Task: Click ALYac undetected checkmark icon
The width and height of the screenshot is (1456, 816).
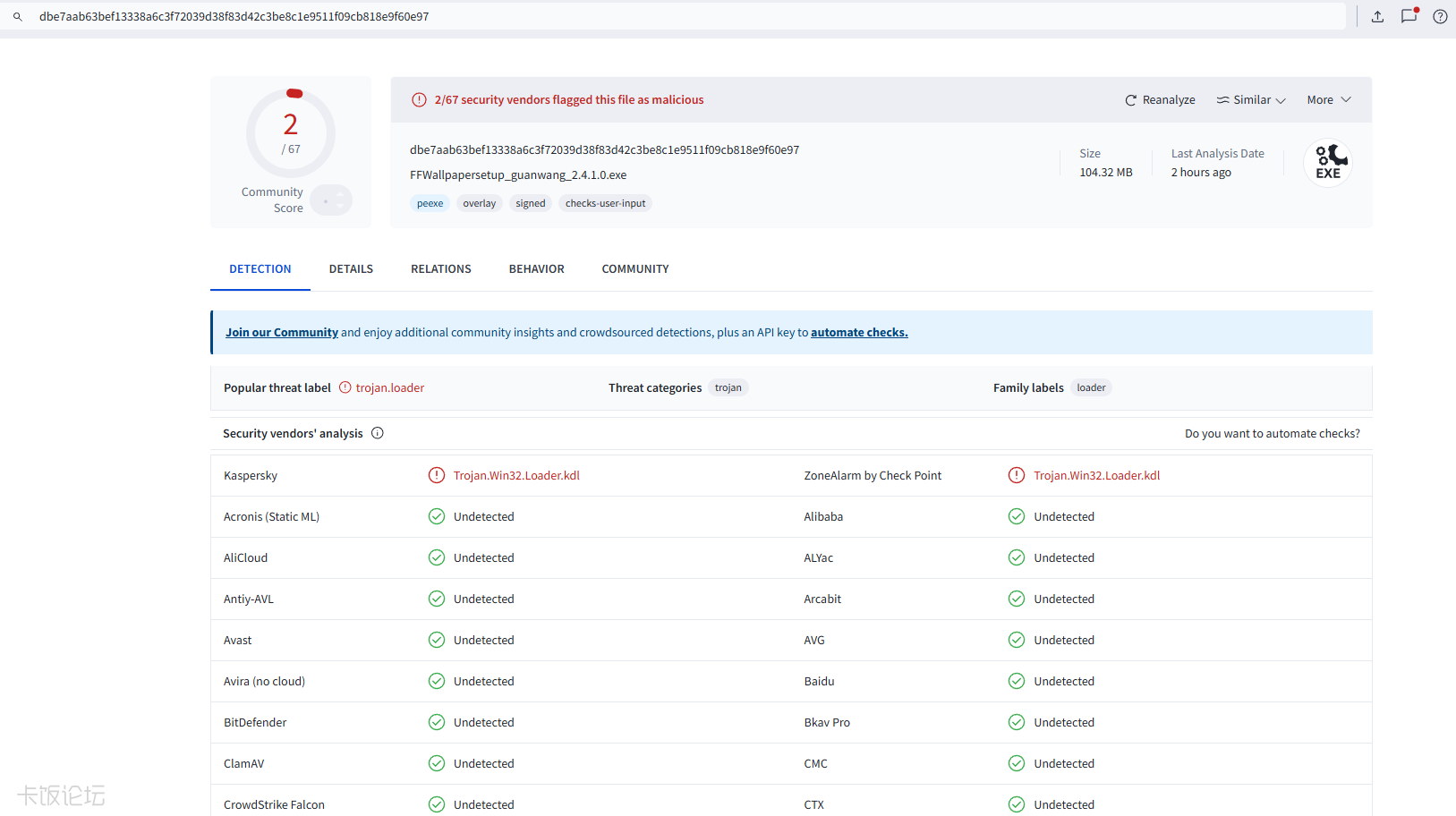Action: point(1017,557)
